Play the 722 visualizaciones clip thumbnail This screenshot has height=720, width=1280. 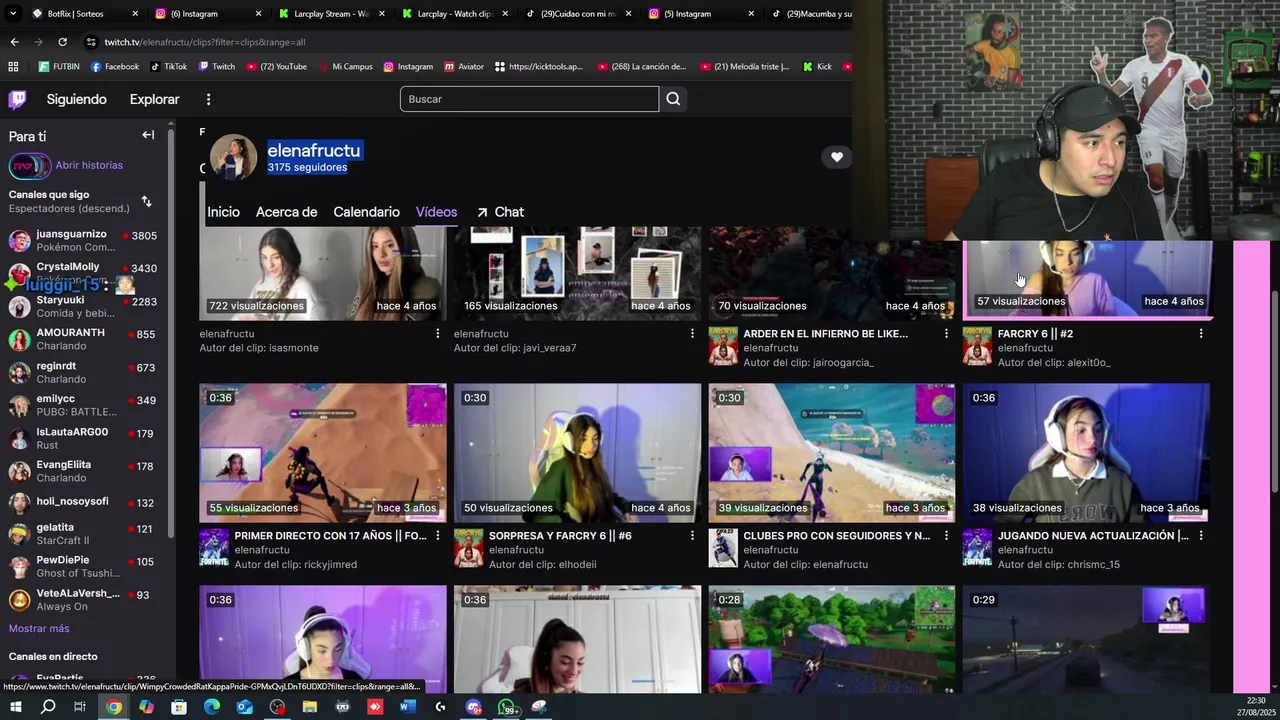click(322, 273)
